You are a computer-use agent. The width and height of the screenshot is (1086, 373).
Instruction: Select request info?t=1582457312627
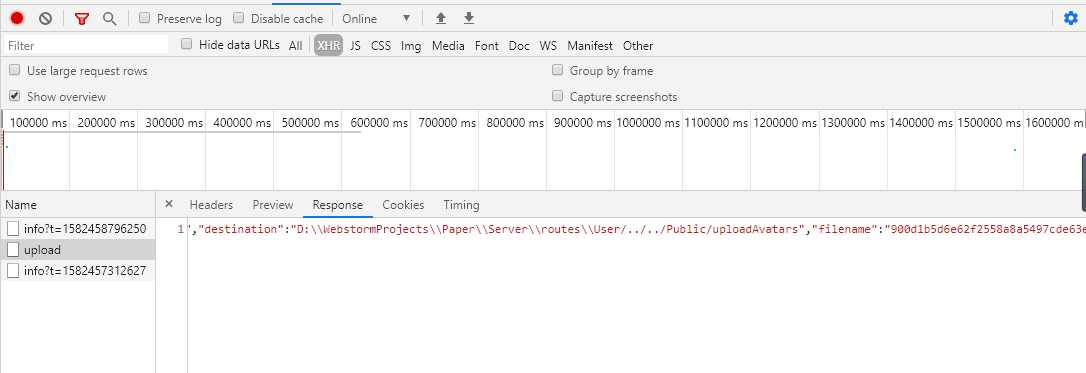(x=78, y=271)
